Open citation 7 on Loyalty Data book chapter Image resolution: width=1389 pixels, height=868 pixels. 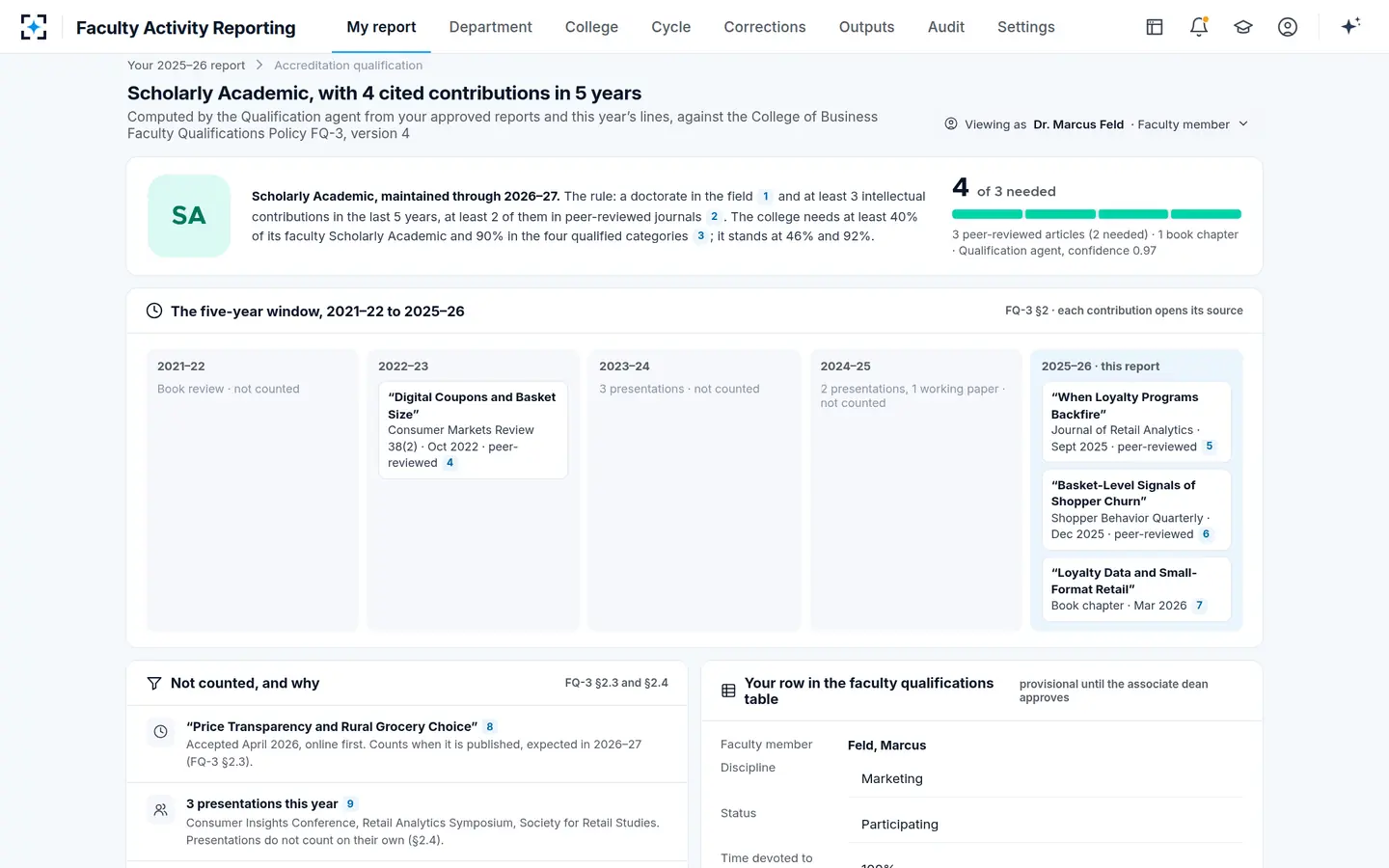1199,606
